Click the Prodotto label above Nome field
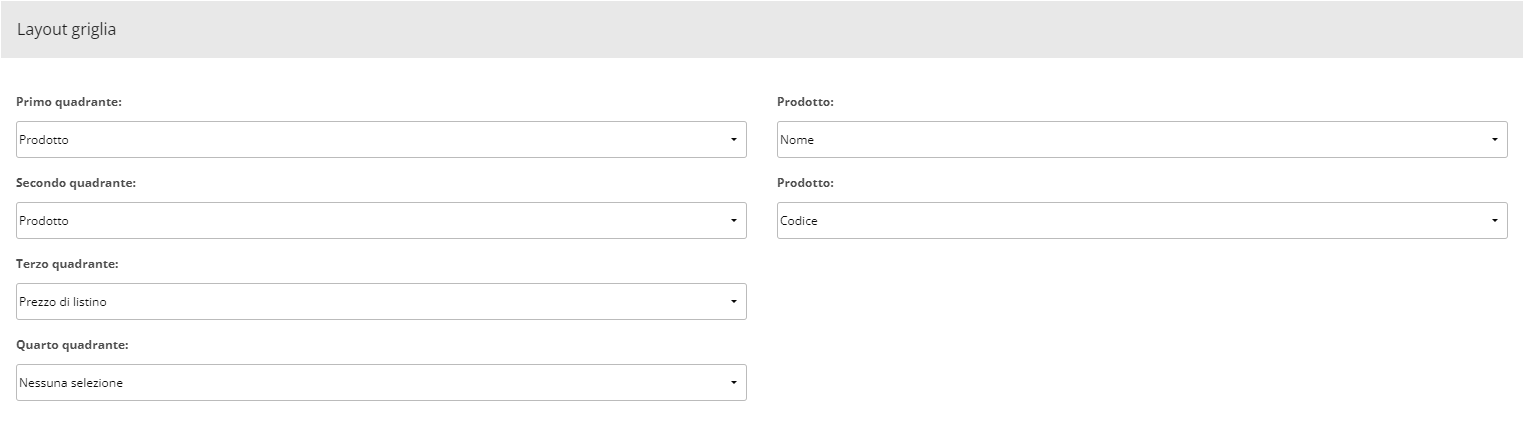The height and width of the screenshot is (442, 1530). [805, 102]
